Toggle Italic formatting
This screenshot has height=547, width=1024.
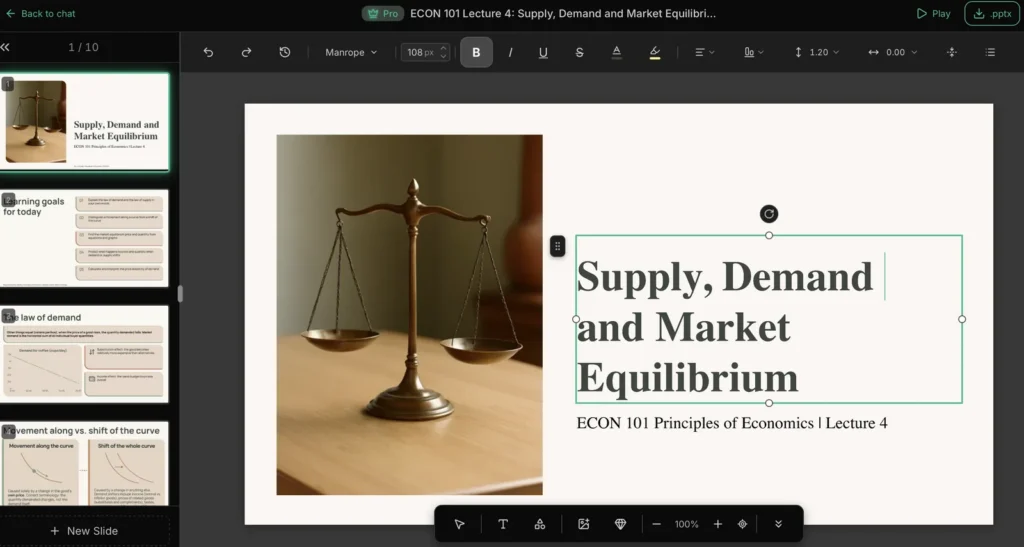[x=510, y=52]
